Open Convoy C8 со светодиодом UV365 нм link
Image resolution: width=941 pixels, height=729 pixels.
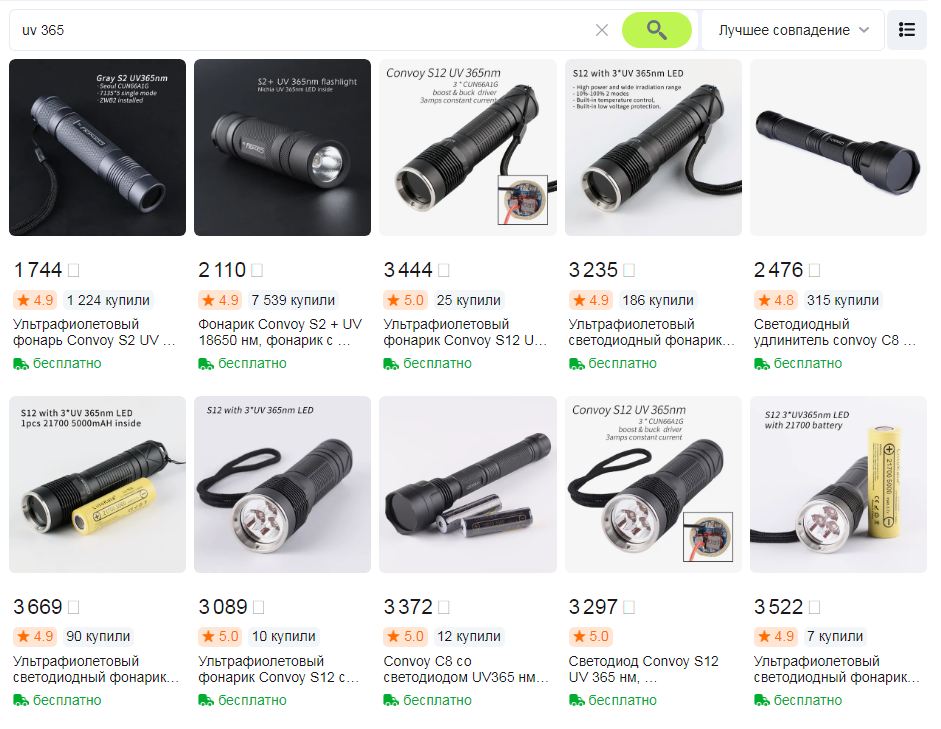(x=466, y=669)
